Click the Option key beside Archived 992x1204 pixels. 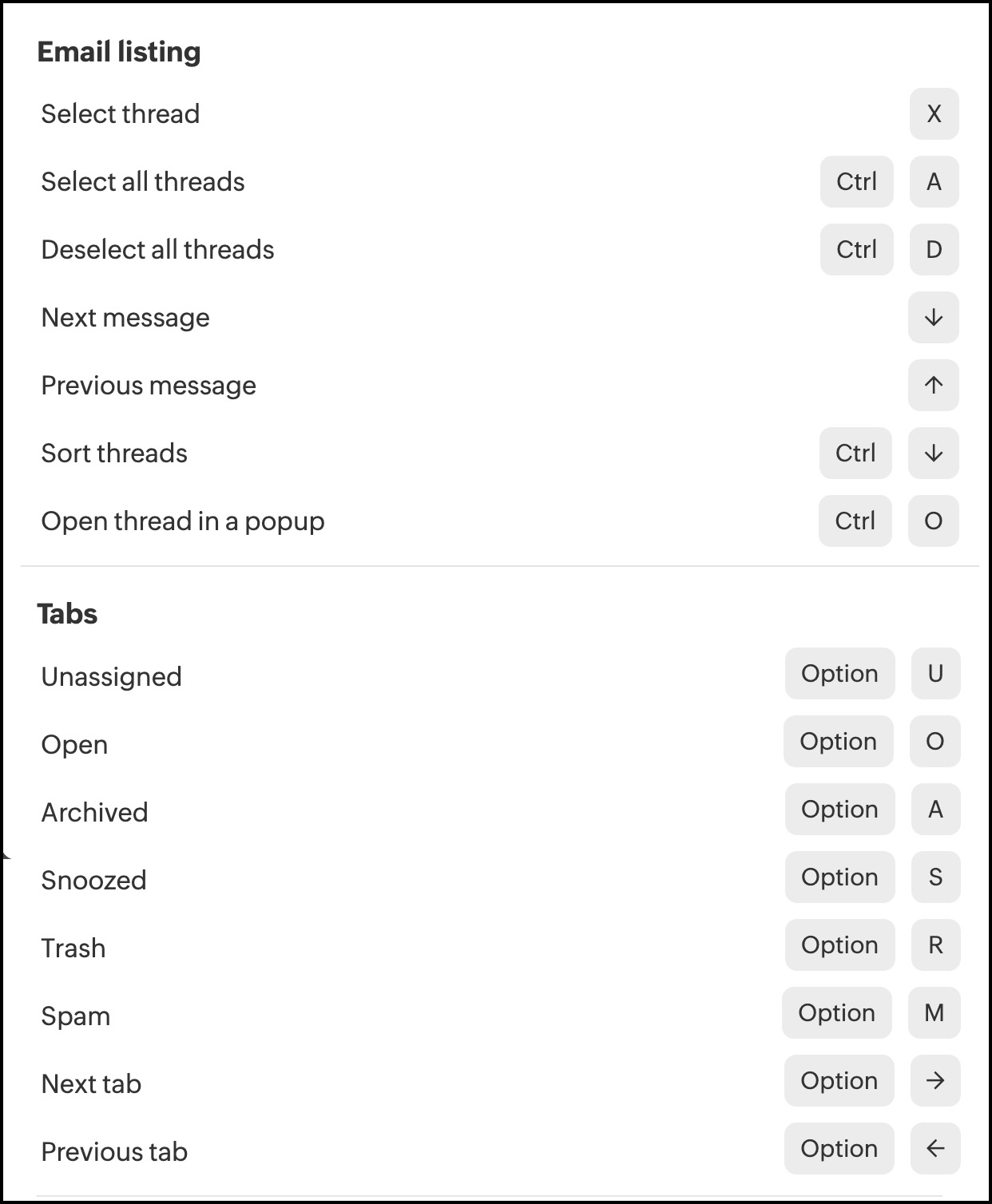[839, 810]
